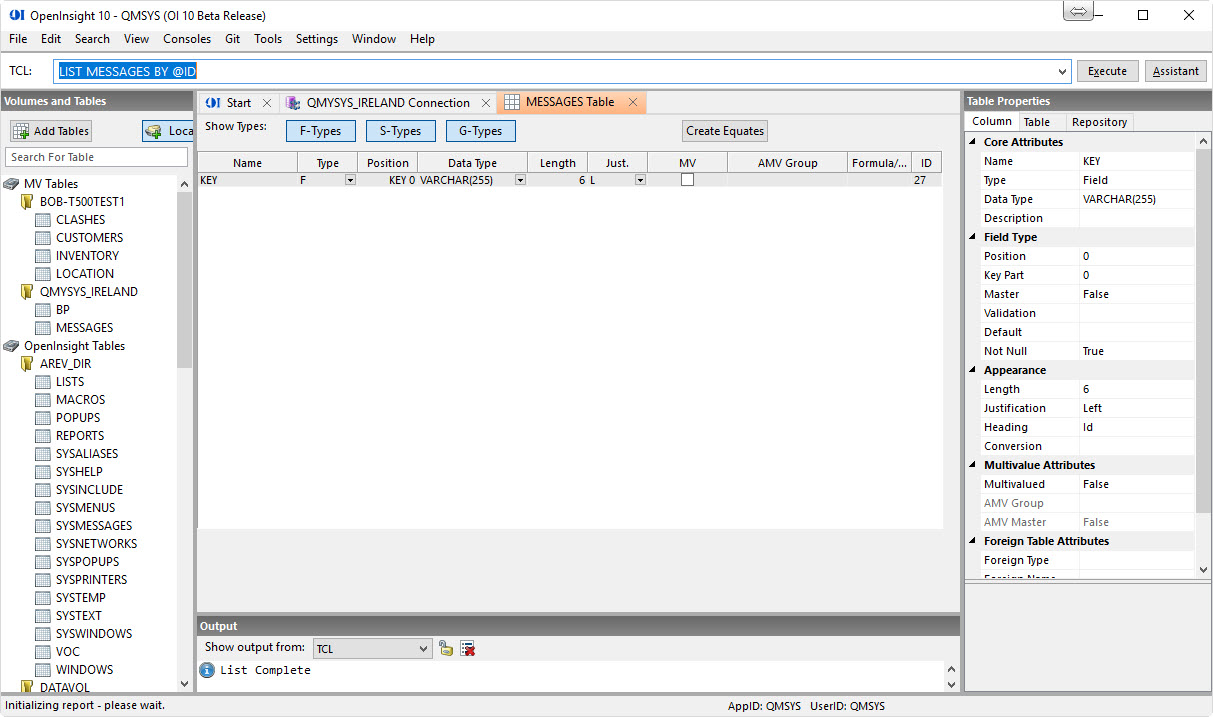
Task: Open the TCL command history dropdown
Action: (x=1063, y=72)
